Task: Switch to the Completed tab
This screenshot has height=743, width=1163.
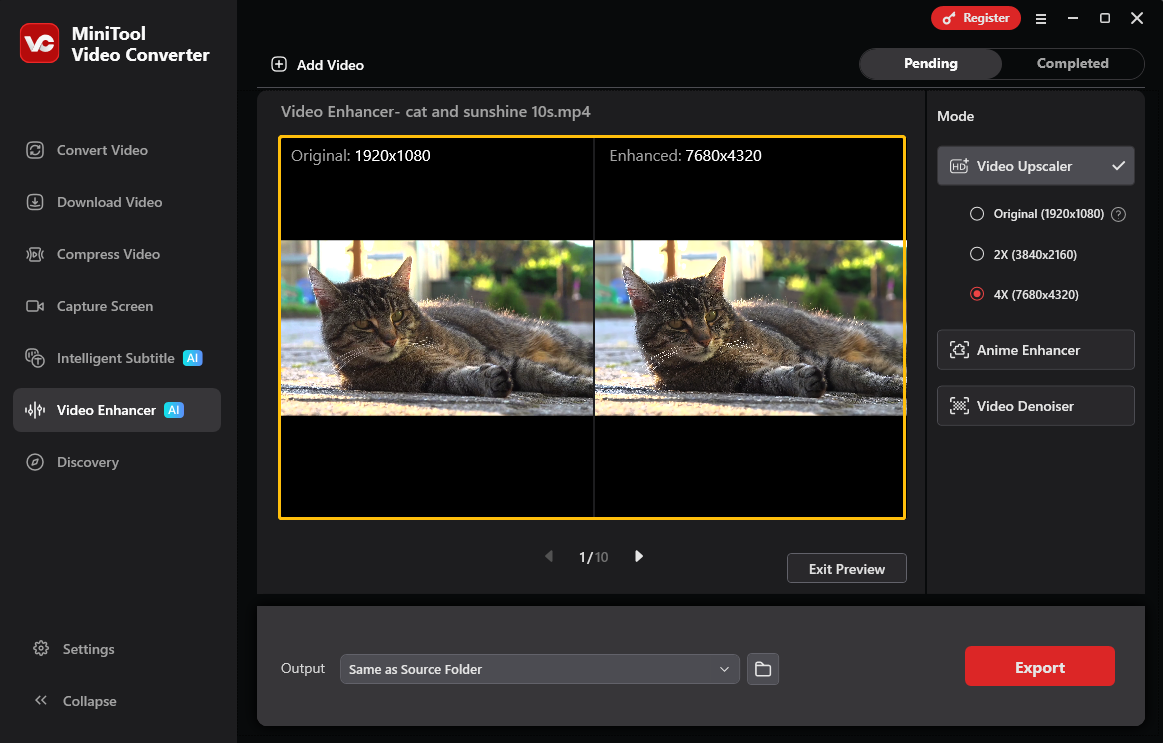Action: (1072, 63)
